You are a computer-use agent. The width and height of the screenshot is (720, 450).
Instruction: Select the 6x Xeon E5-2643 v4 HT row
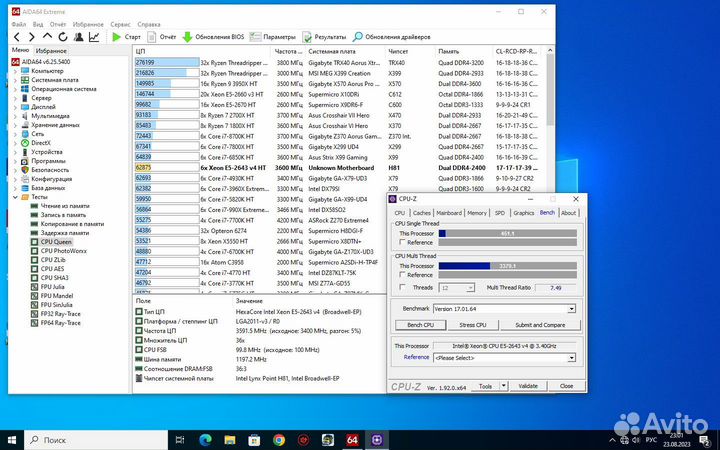(338, 168)
